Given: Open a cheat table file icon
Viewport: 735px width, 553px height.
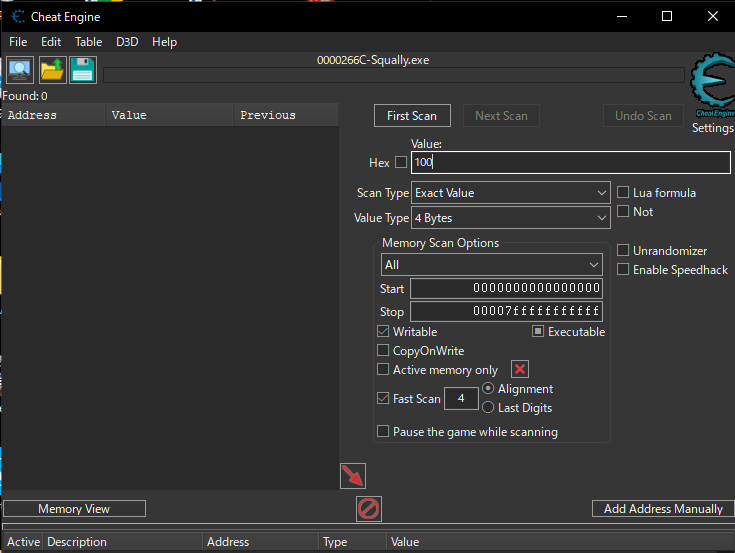Looking at the screenshot, I should pos(52,70).
